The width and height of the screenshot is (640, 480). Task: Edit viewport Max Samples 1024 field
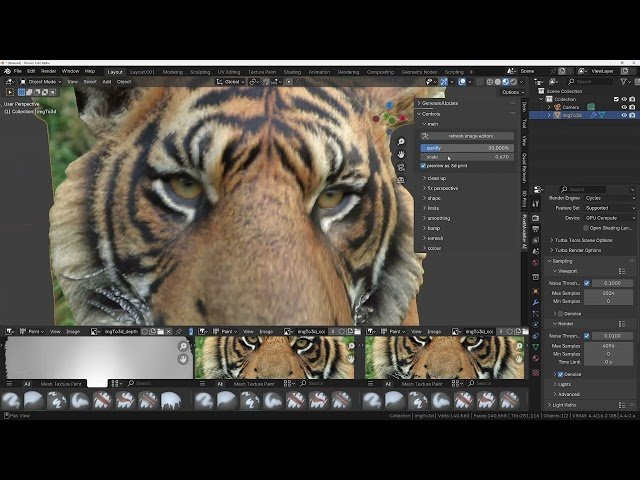(x=608, y=293)
